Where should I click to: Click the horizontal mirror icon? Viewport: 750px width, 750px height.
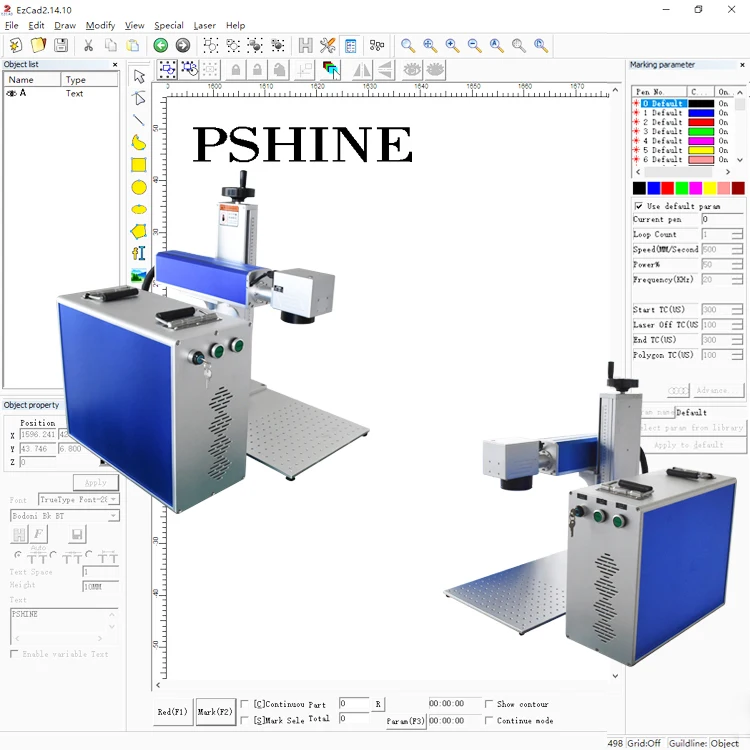pos(362,70)
